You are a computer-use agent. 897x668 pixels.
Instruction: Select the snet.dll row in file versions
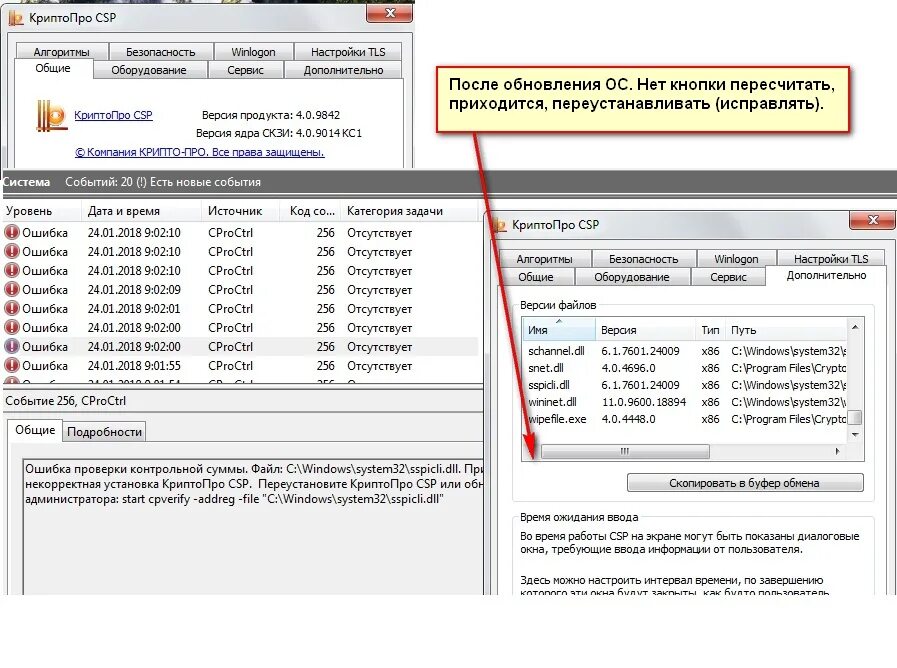pos(685,368)
